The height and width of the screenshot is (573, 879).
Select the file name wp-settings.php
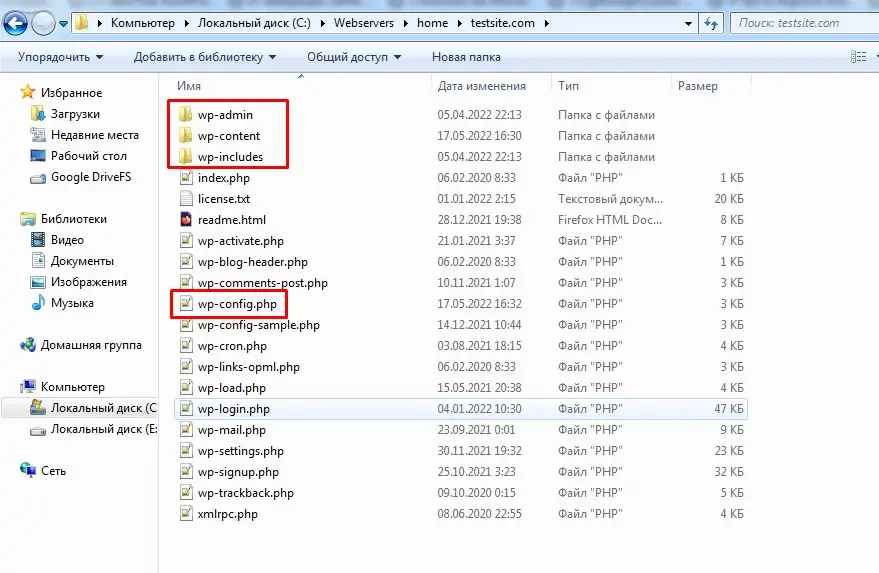point(240,451)
